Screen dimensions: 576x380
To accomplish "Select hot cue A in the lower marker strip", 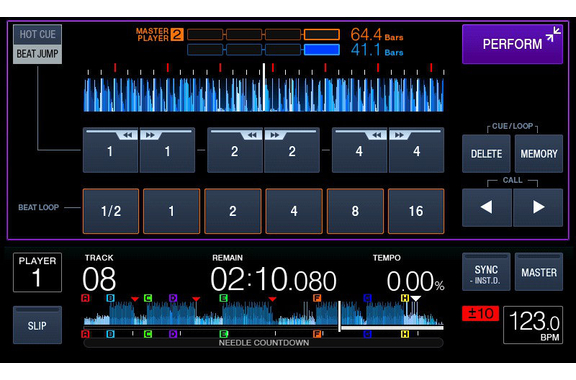I will (85, 334).
